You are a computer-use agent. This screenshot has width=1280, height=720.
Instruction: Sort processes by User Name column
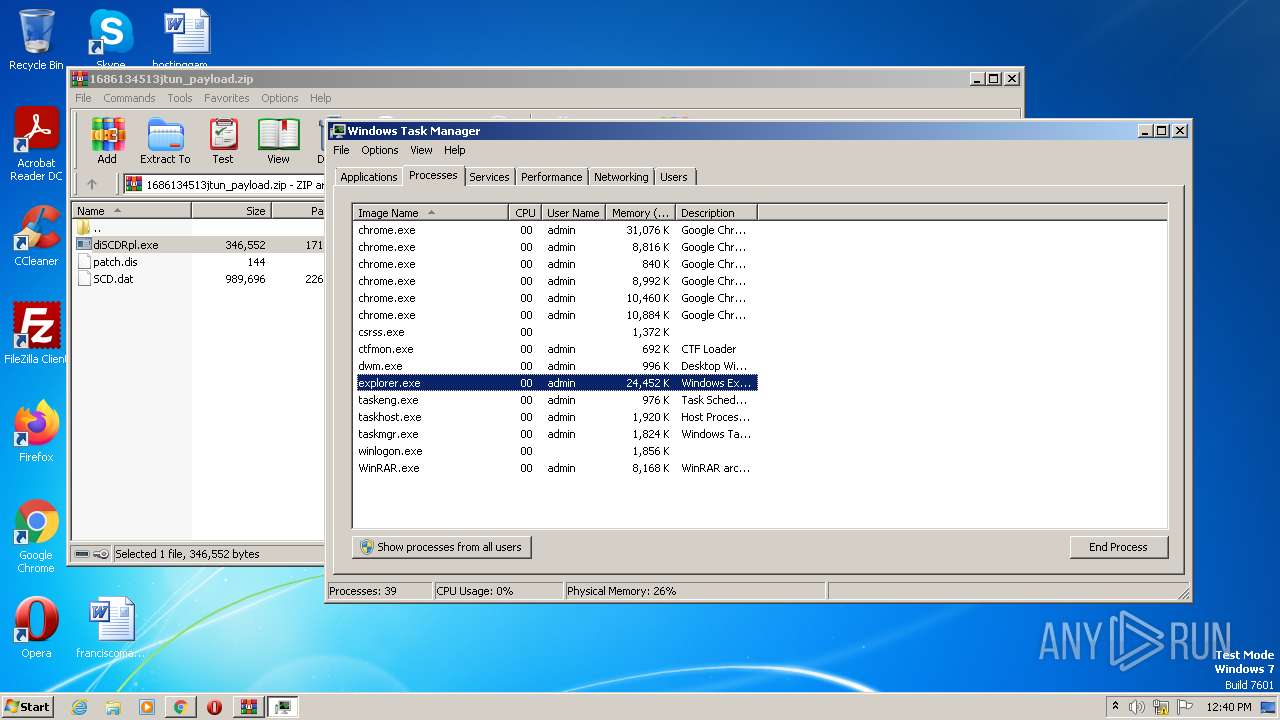(573, 213)
